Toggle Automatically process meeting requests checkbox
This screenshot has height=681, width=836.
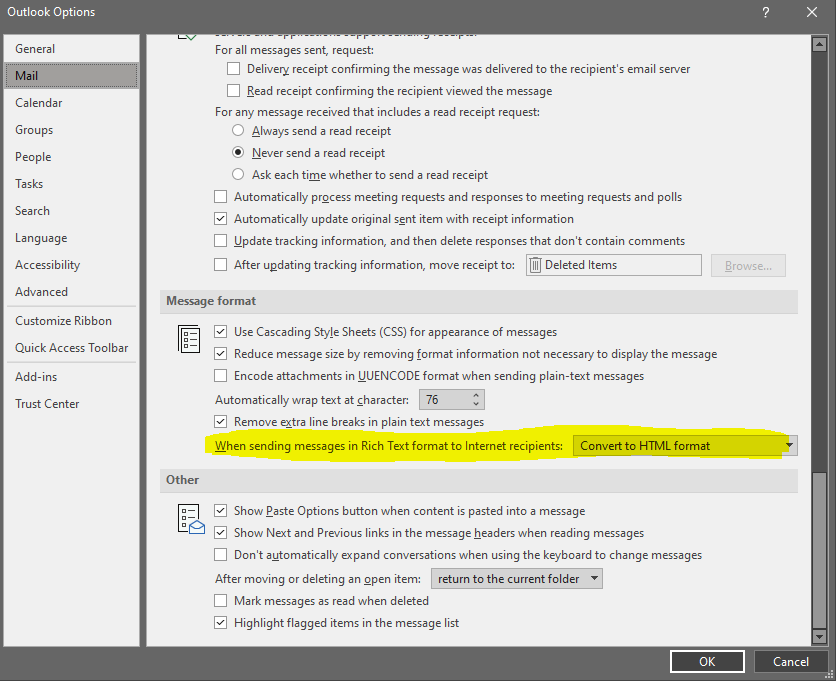(220, 197)
